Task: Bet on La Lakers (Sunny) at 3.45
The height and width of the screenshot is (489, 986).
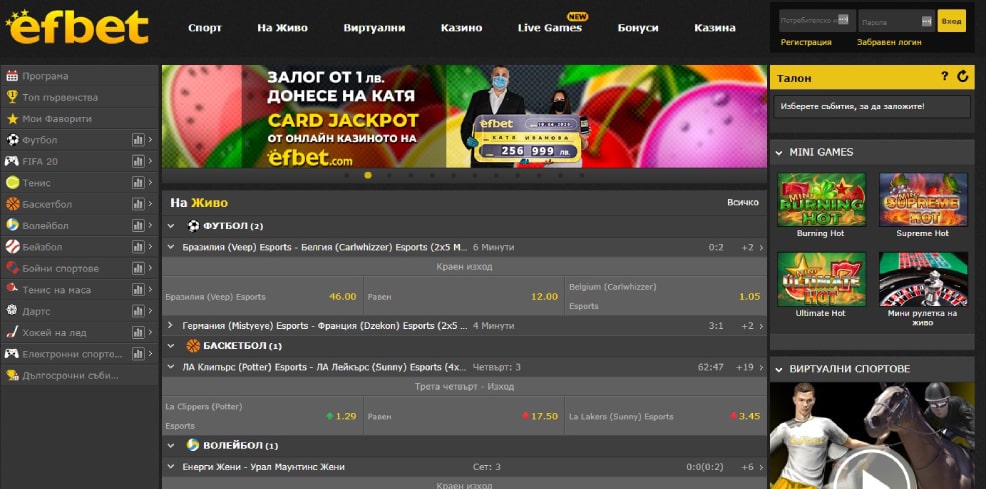Action: click(666, 416)
